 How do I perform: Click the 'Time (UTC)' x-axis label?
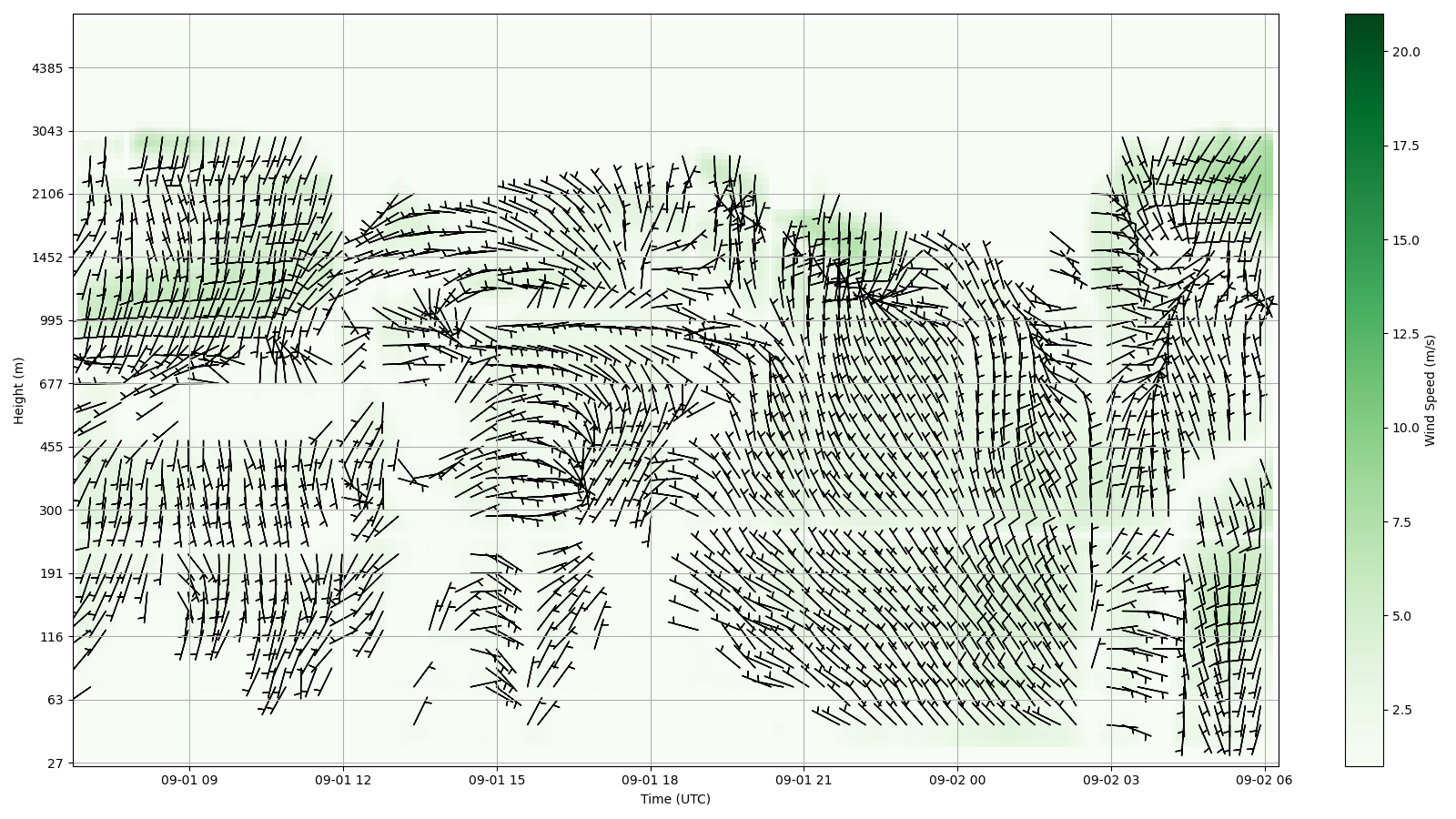(x=674, y=799)
